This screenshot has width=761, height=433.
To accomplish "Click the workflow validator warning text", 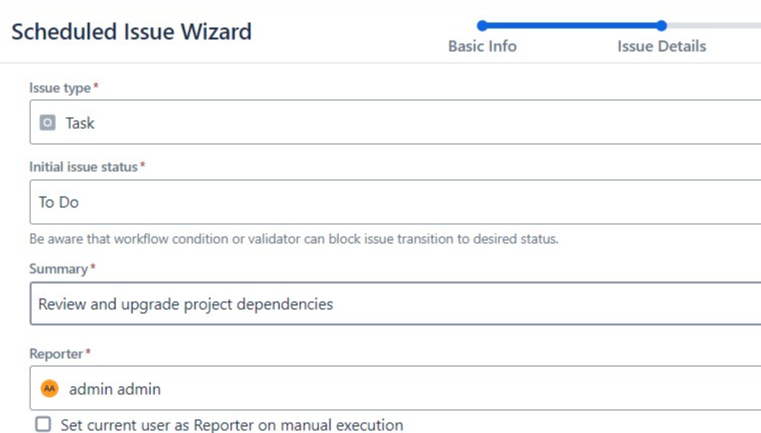I will point(293,239).
